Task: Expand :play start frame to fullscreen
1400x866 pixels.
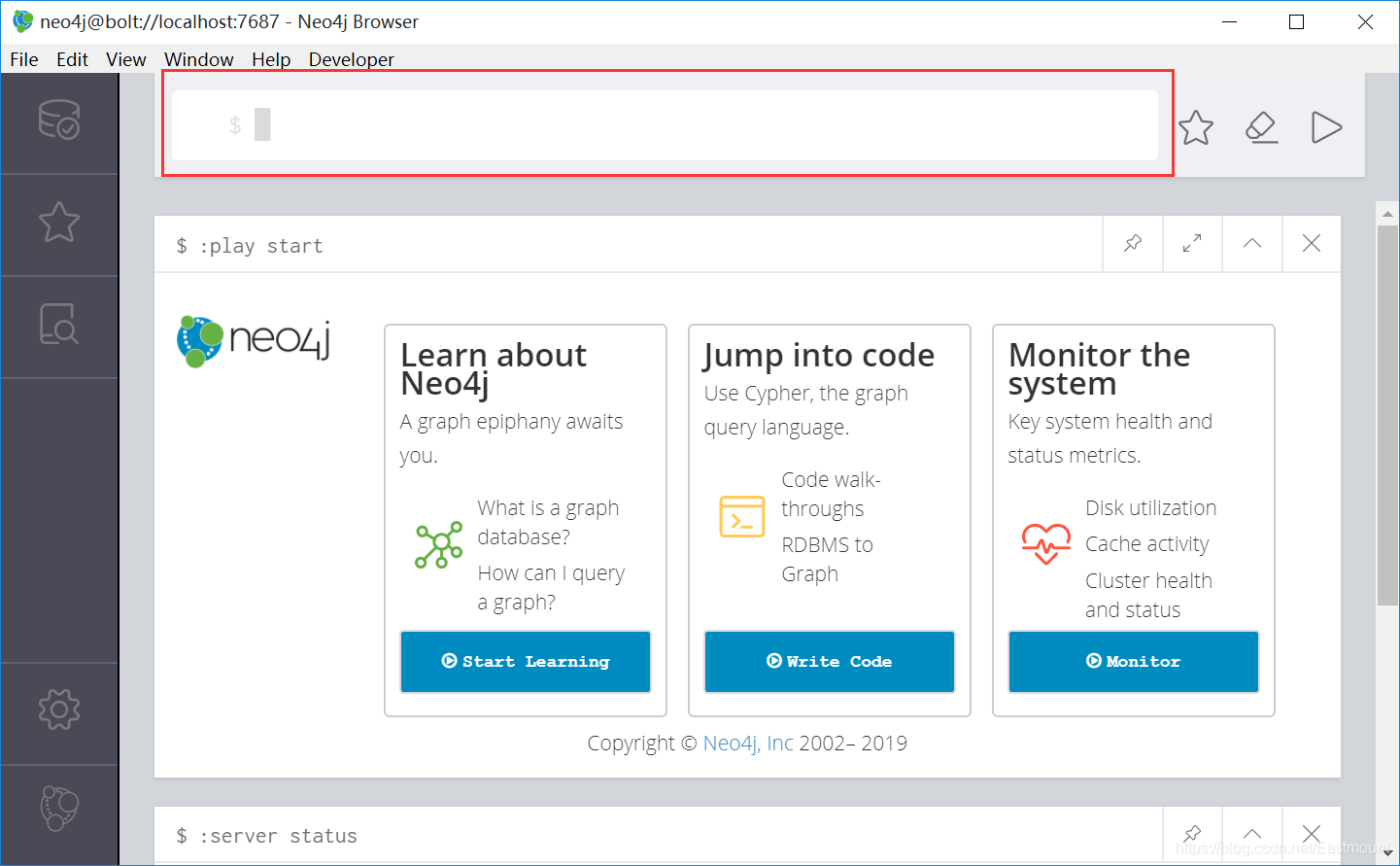Action: 1192,243
